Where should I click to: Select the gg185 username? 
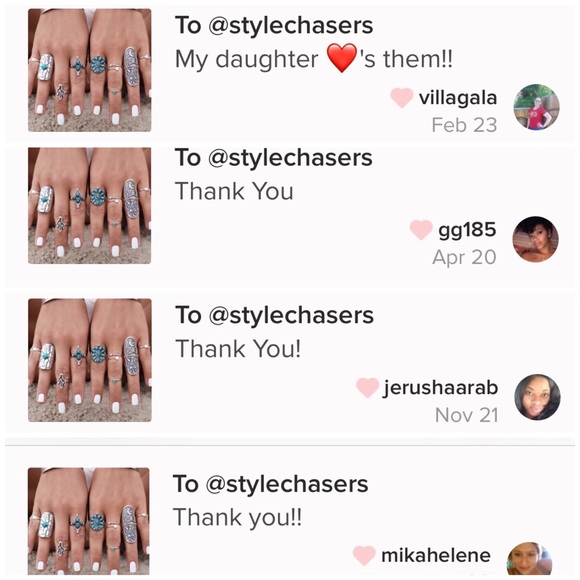(467, 230)
